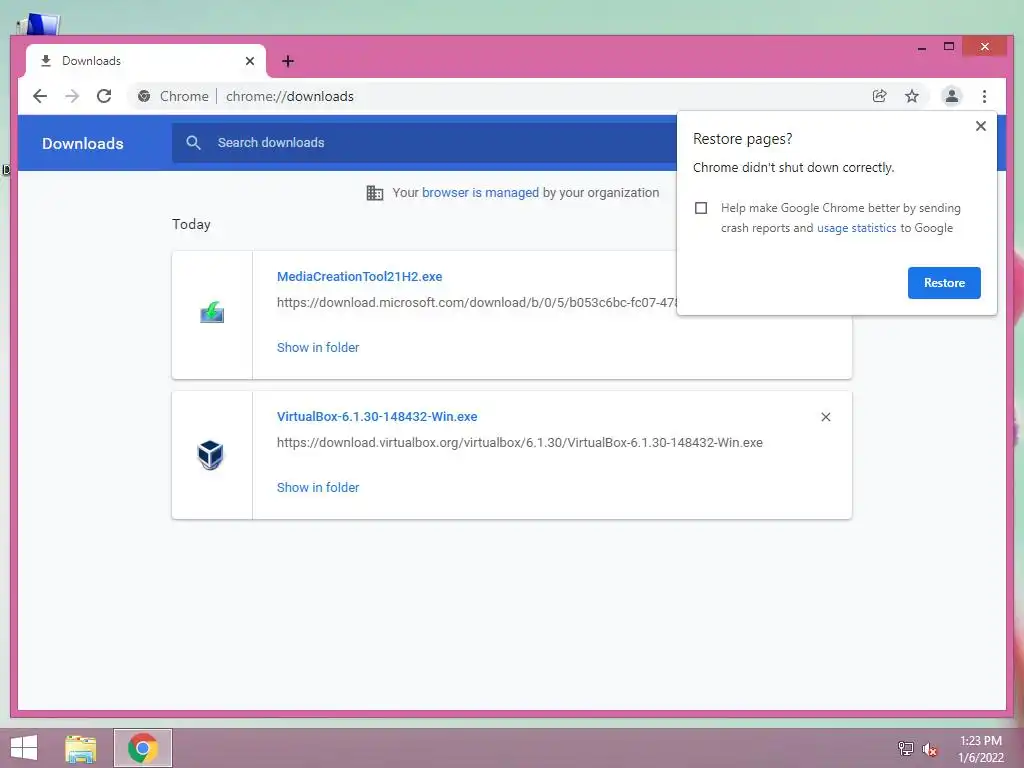
Task: Click the managed organization building icon
Action: click(x=375, y=193)
